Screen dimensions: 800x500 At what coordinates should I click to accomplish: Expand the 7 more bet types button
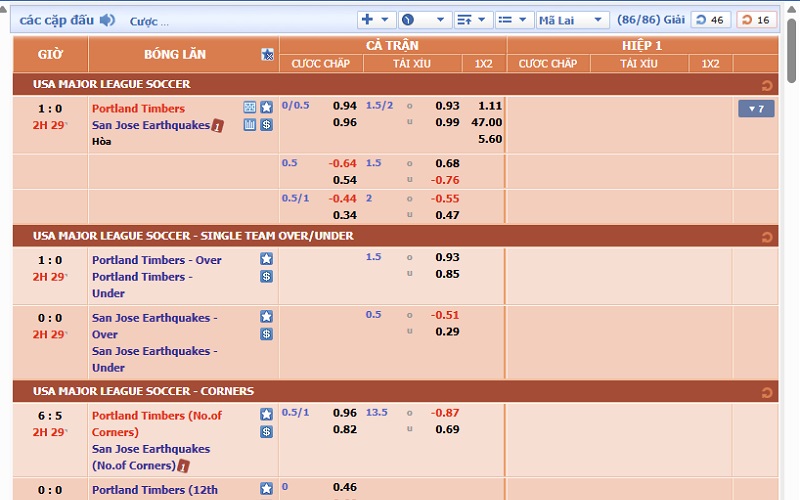756,109
